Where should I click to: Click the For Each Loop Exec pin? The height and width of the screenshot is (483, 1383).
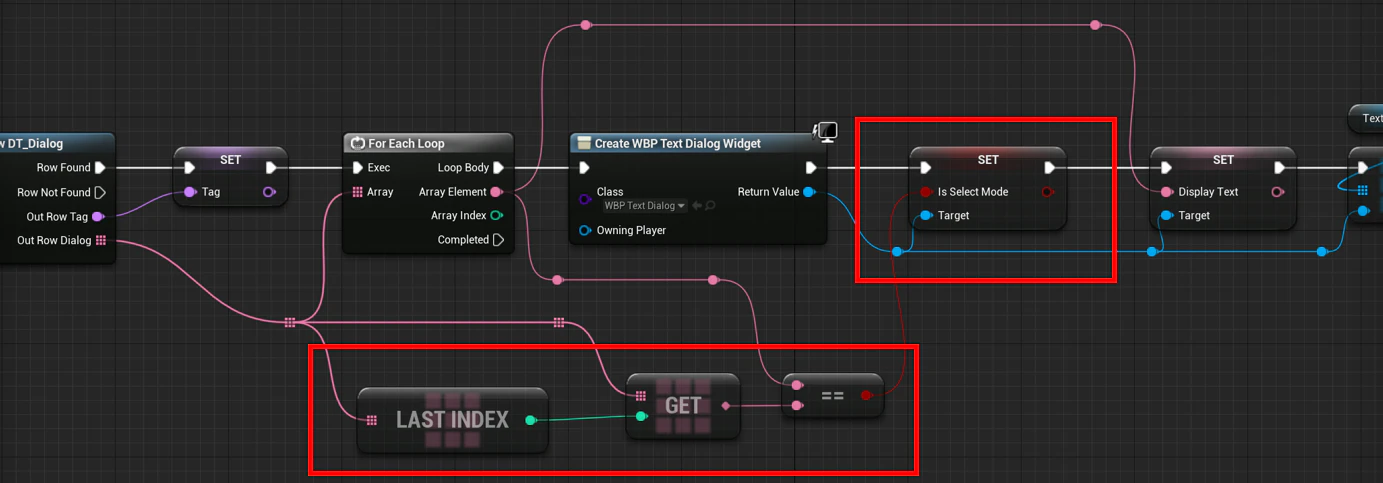click(358, 168)
